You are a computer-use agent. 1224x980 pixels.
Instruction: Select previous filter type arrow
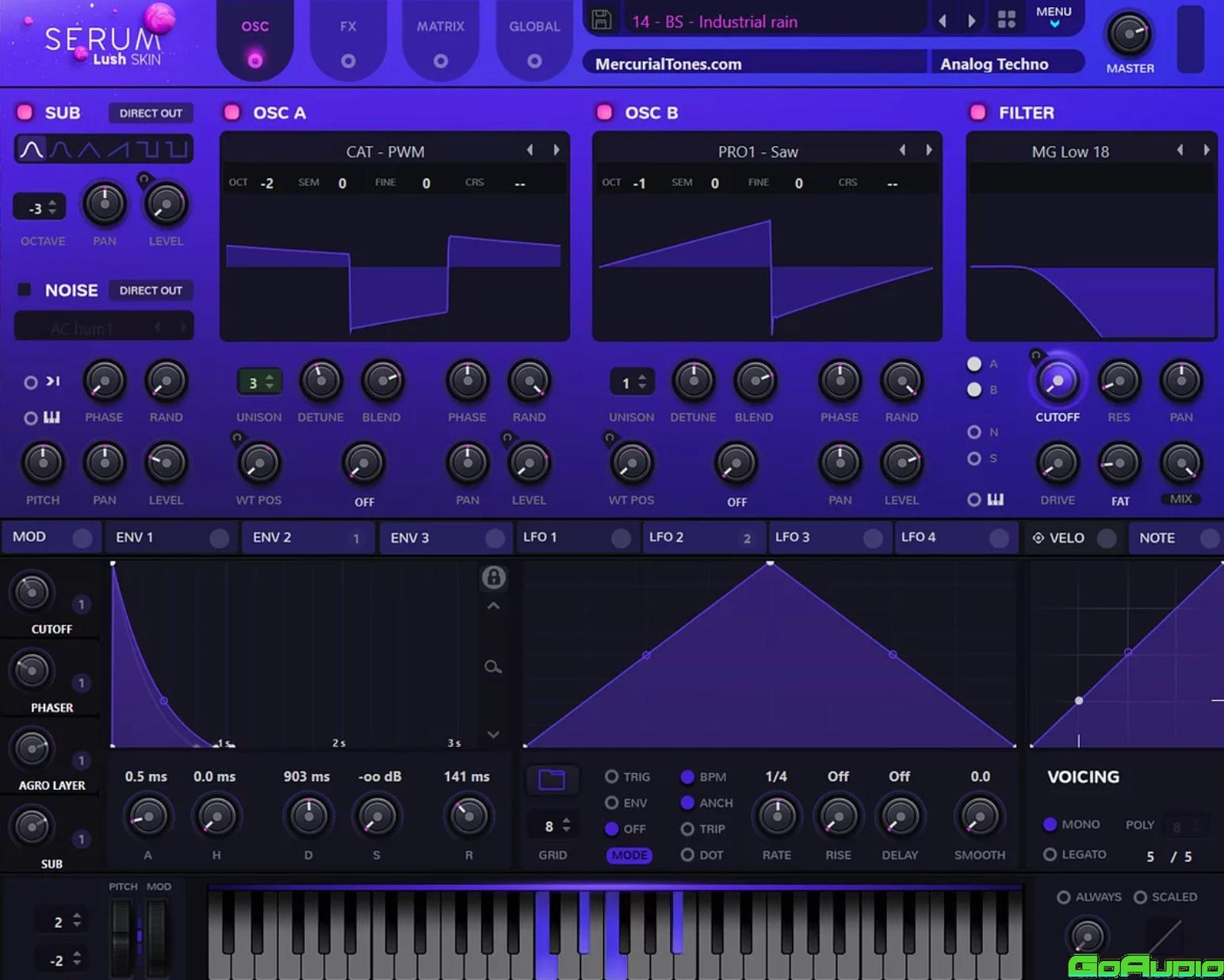click(1180, 150)
